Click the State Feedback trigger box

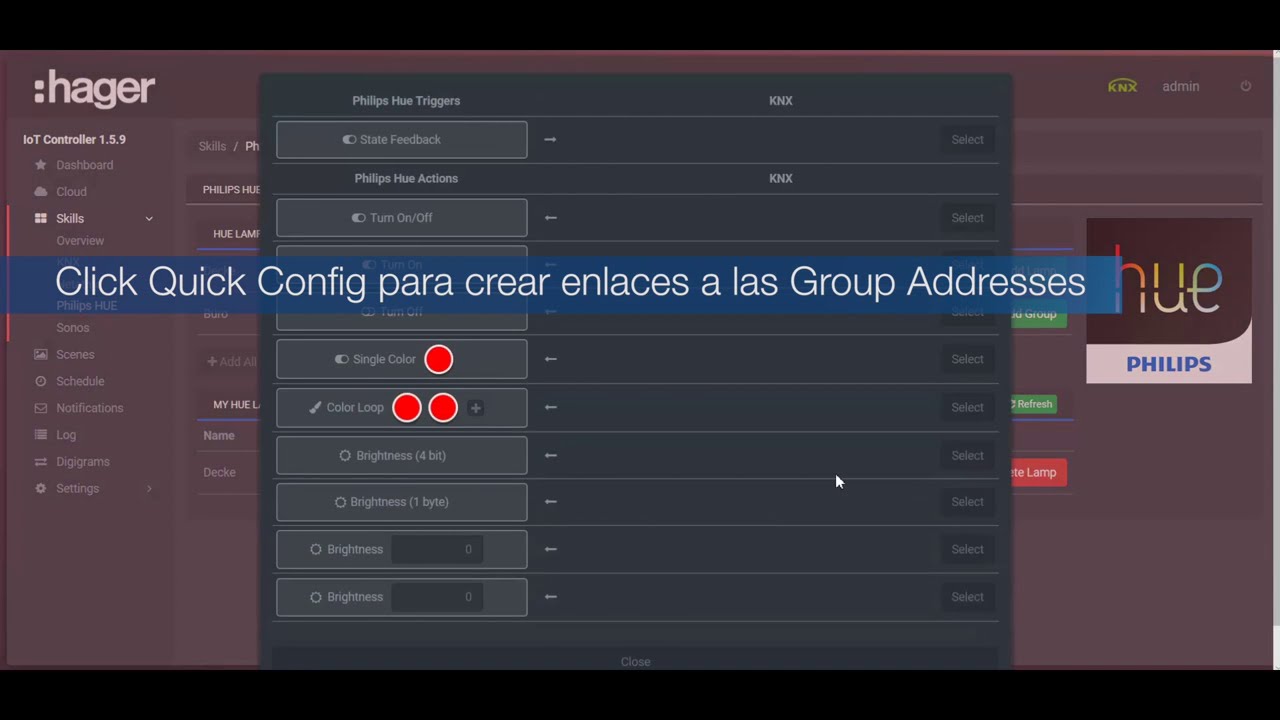401,140
